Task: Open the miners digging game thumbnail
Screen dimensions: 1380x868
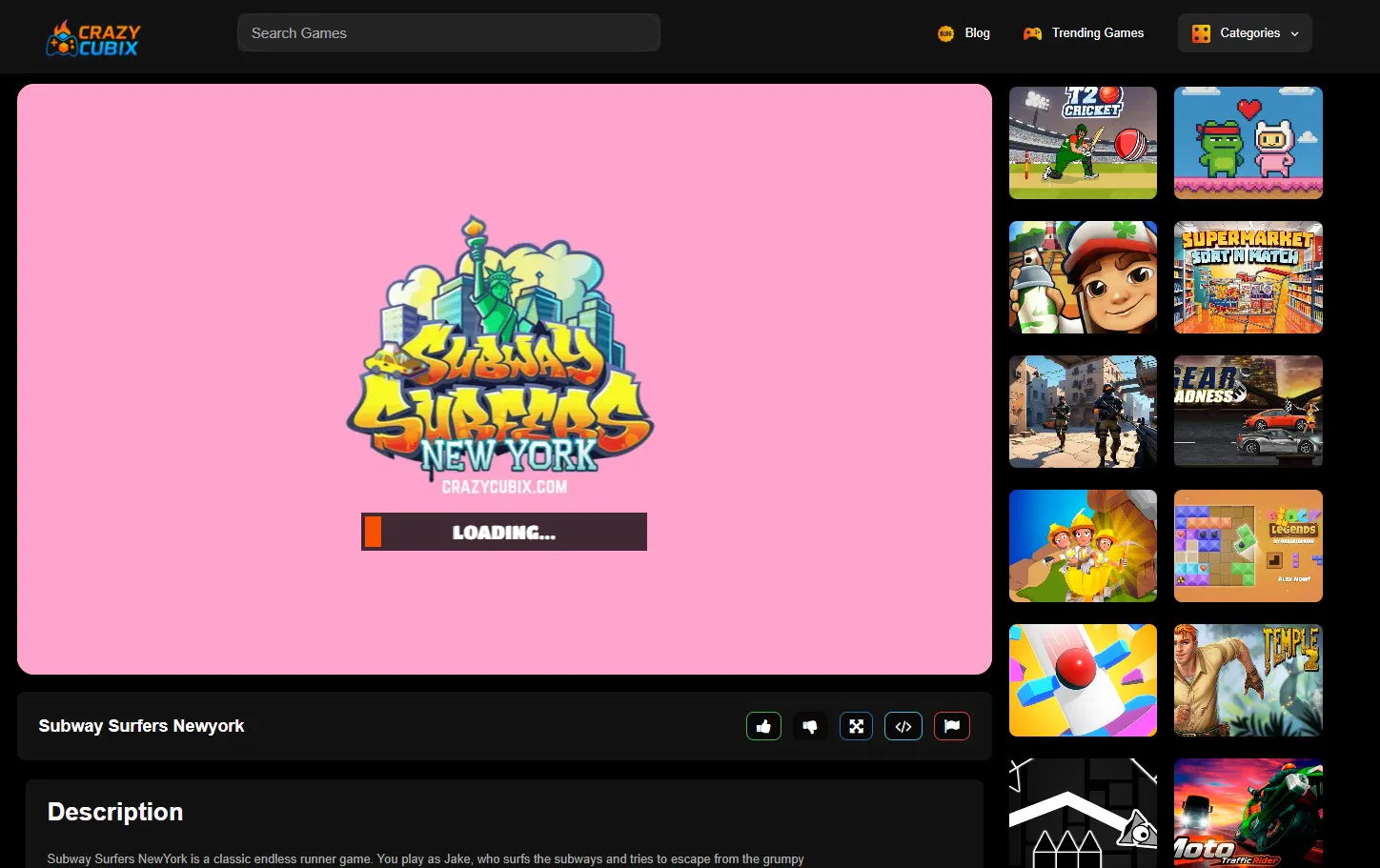Action: tap(1083, 546)
